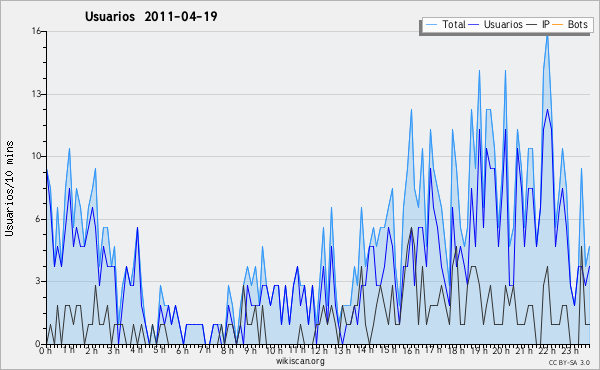
Task: Click the y-axis value 3
Action: [38, 281]
